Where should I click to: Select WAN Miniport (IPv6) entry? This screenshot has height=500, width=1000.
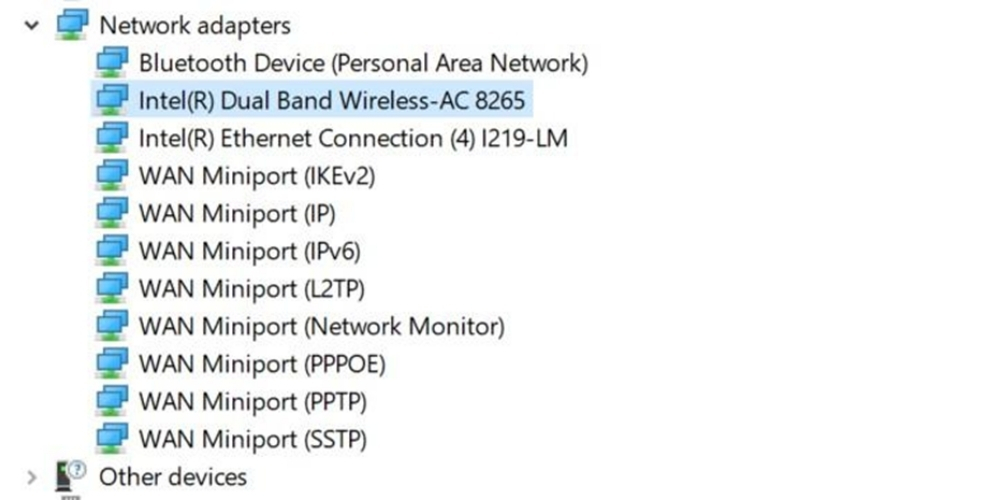(x=250, y=251)
